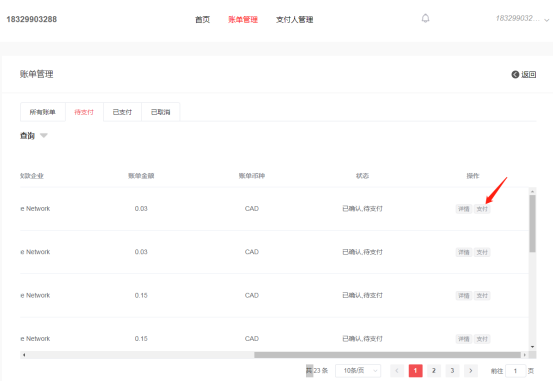Image resolution: width=554 pixels, height=381 pixels.
Task: Open the 10条/页 page size dropdown
Action: pyautogui.click(x=358, y=370)
